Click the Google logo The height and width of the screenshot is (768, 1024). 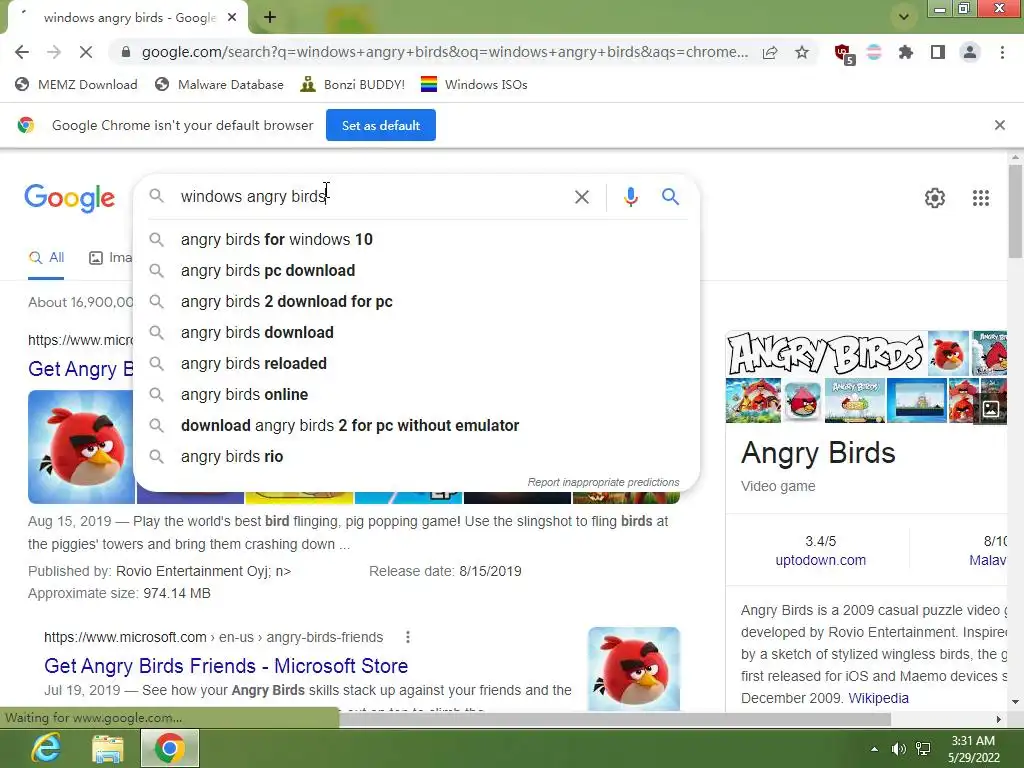tap(69, 197)
